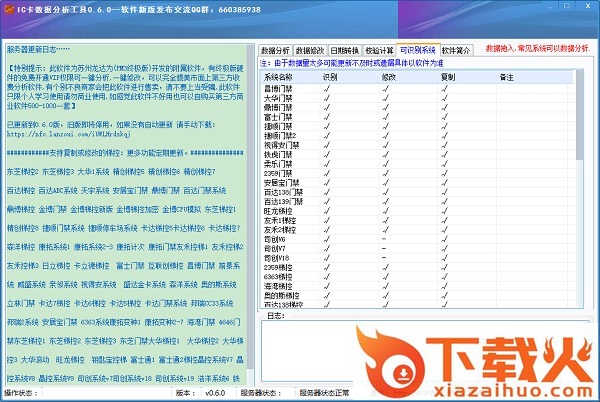Click the server log panel scrollbar
This screenshot has width=600, height=402.
(x=250, y=215)
